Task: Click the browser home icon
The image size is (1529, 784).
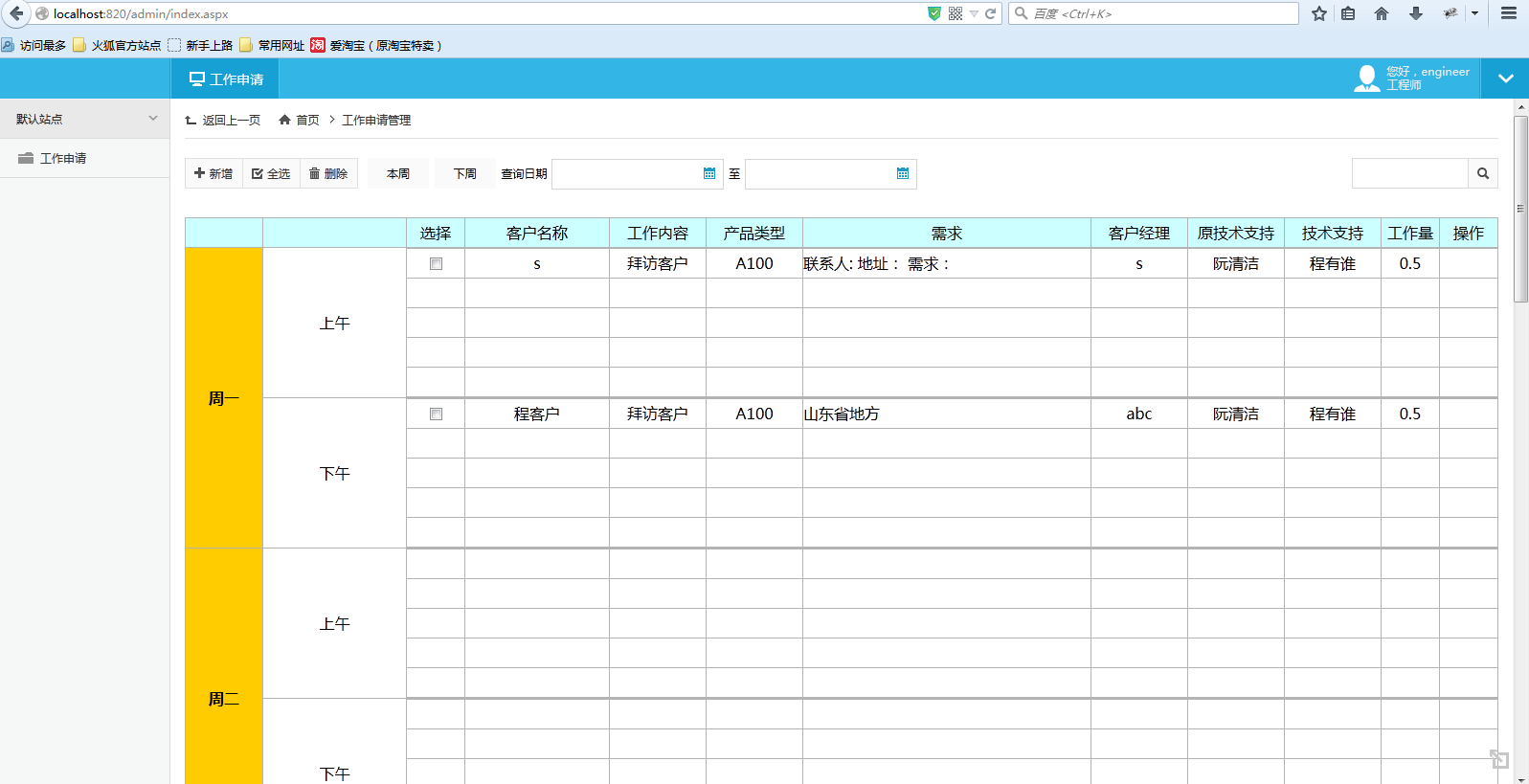Action: coord(1382,13)
